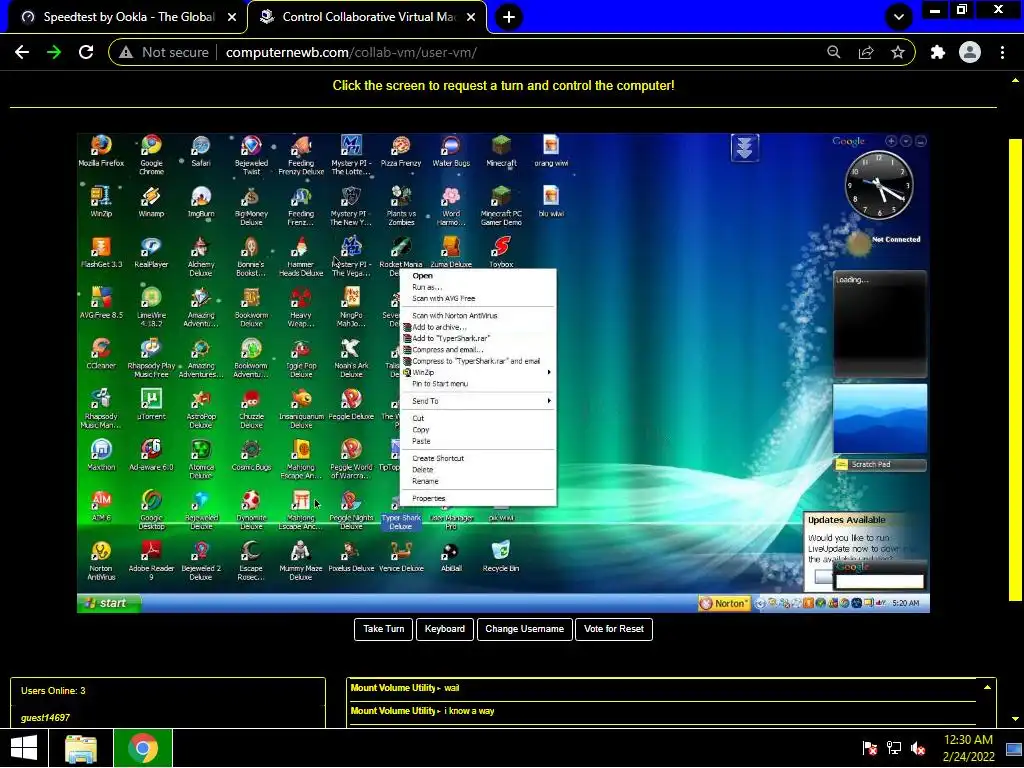Open Bejeweled Twist shortcut
The image size is (1024, 768).
click(251, 155)
